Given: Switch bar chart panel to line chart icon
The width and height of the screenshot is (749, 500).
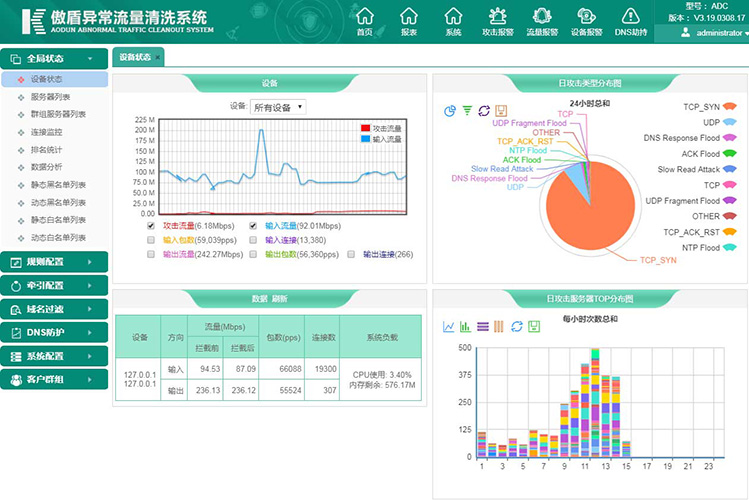Looking at the screenshot, I should (x=450, y=327).
